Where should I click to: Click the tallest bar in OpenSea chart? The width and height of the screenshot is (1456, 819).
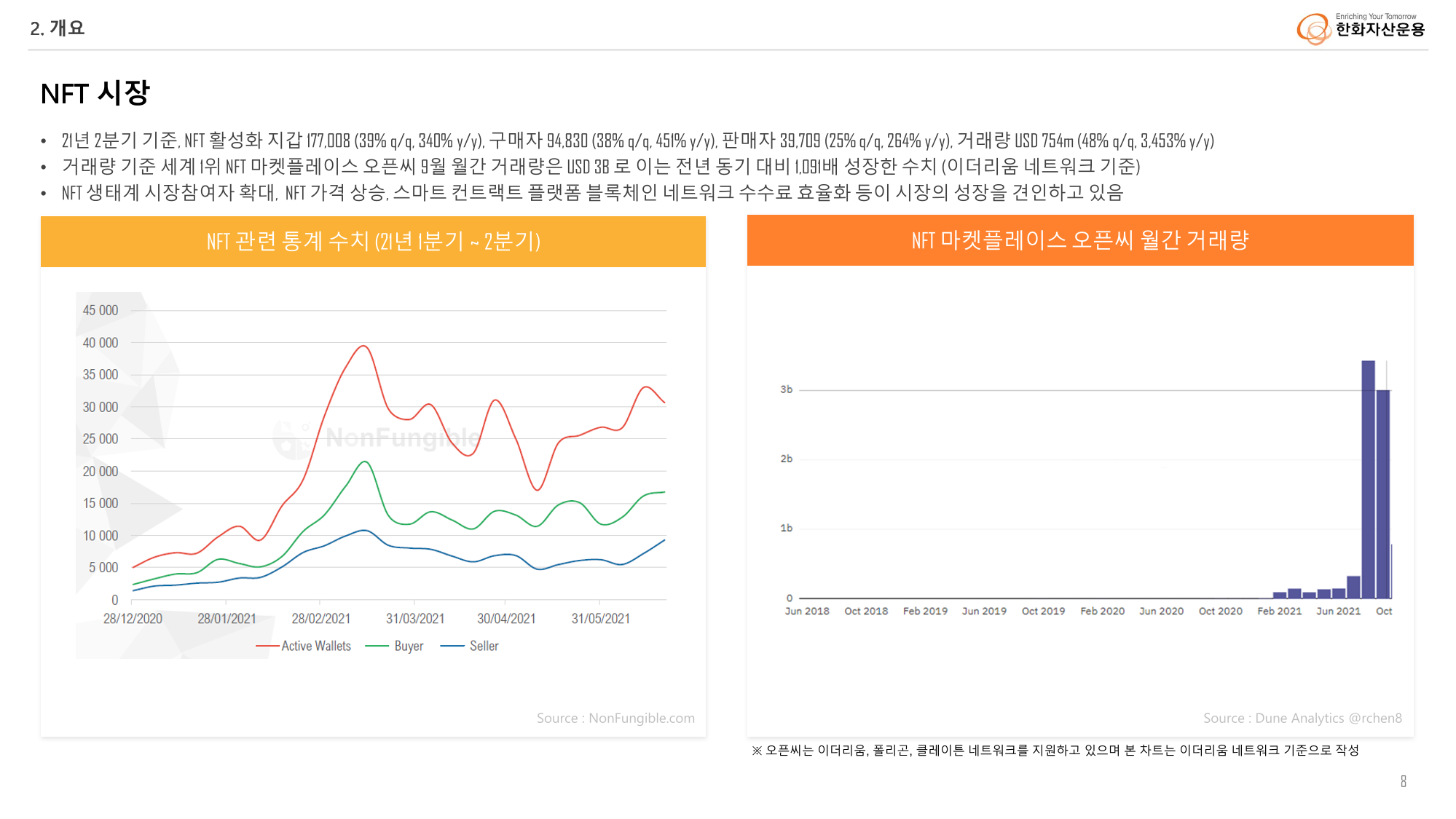tap(1368, 479)
